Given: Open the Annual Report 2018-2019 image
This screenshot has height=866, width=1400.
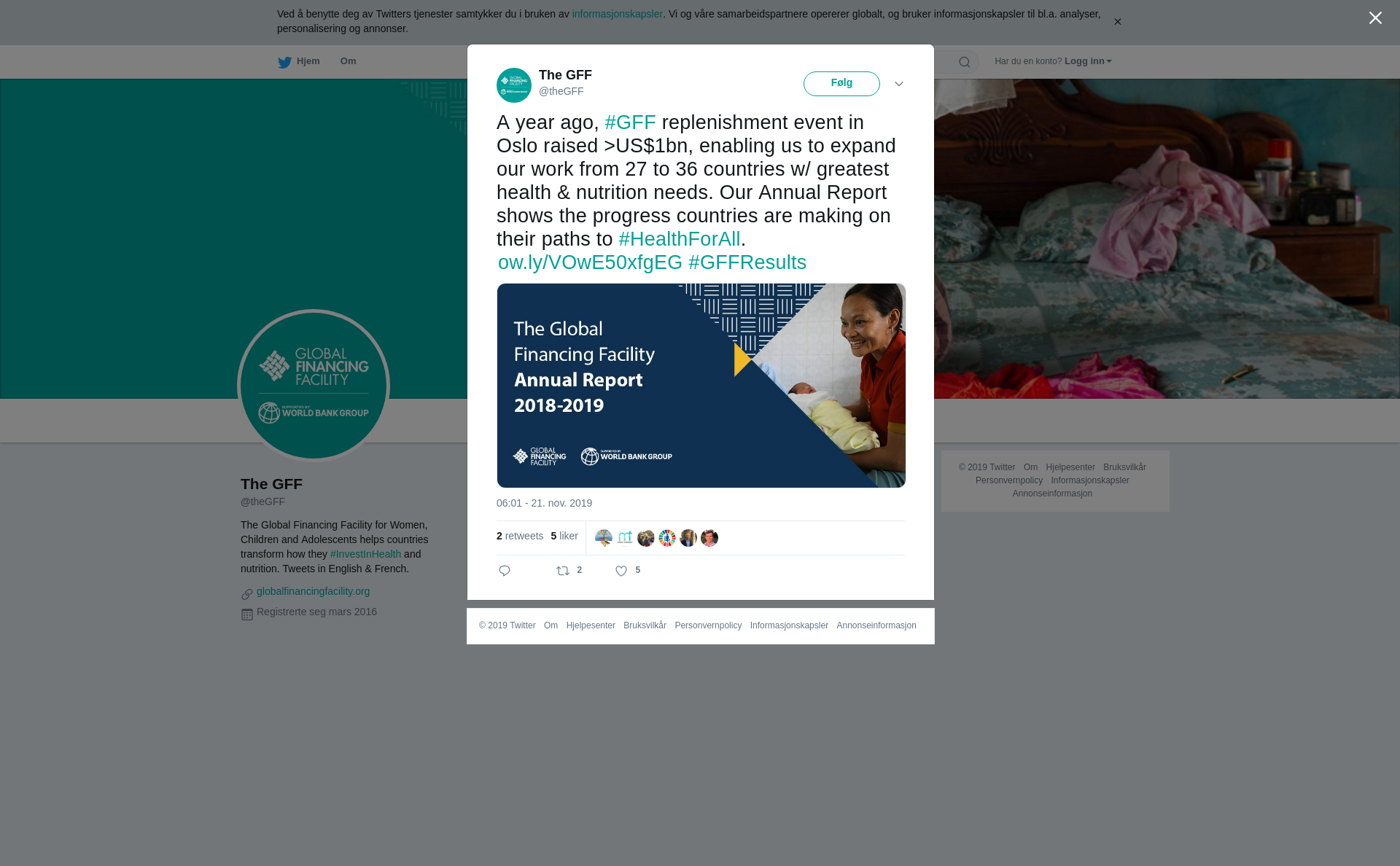Looking at the screenshot, I should [701, 386].
